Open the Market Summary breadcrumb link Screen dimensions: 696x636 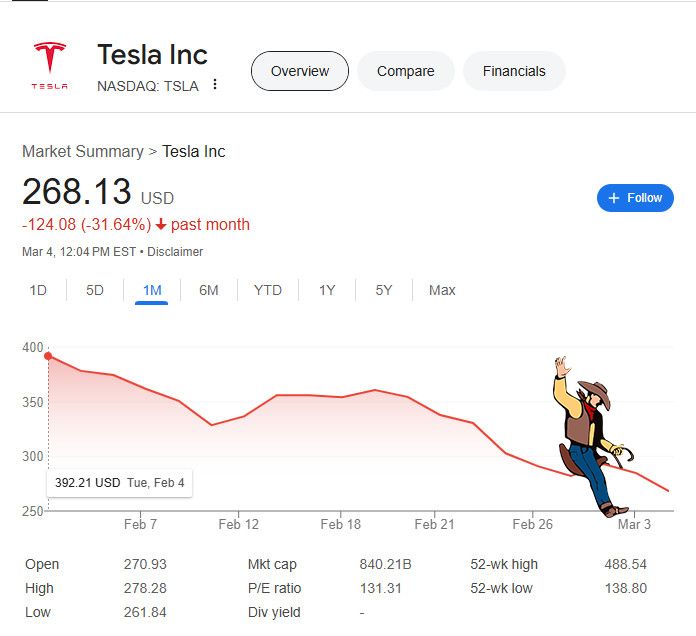click(83, 151)
